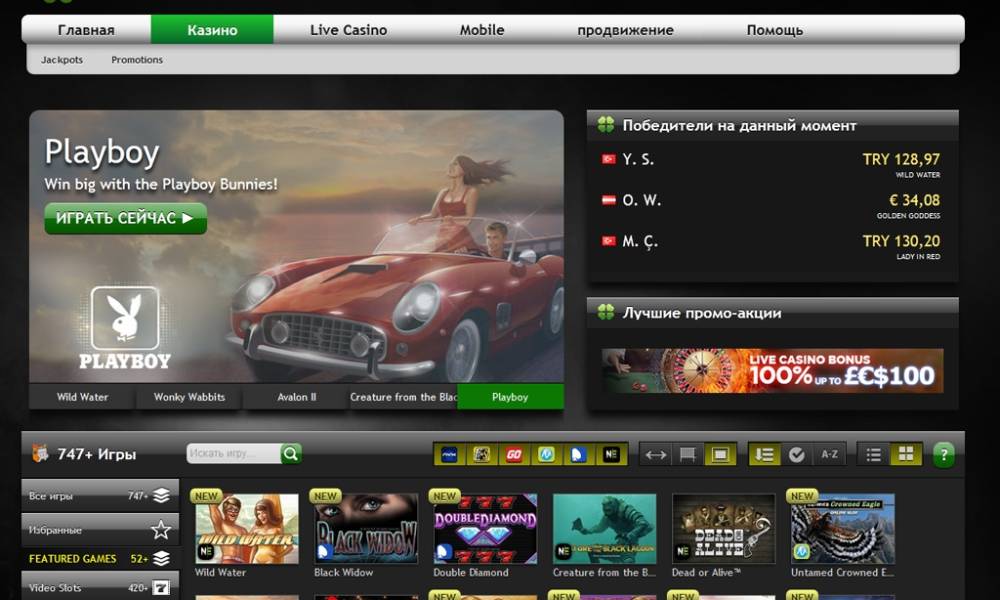
Task: Select the double-arrow wide view icon
Action: coord(656,455)
